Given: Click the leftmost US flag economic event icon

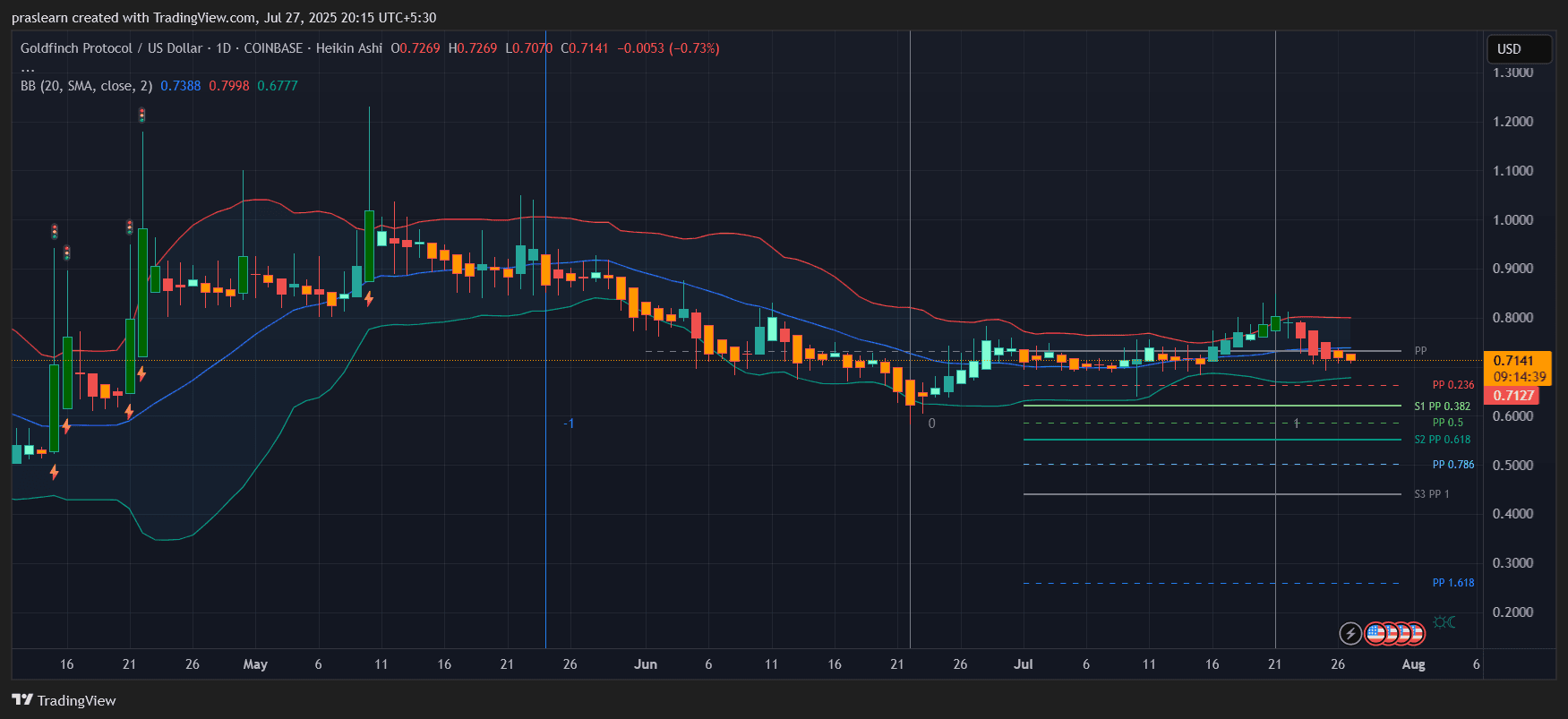Looking at the screenshot, I should click(1375, 634).
